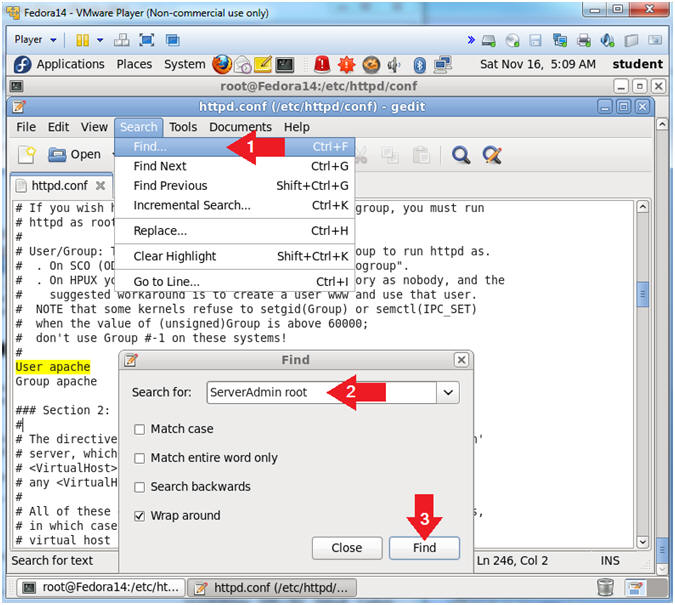
Task: Select Find... in the Search menu
Action: 235,147
